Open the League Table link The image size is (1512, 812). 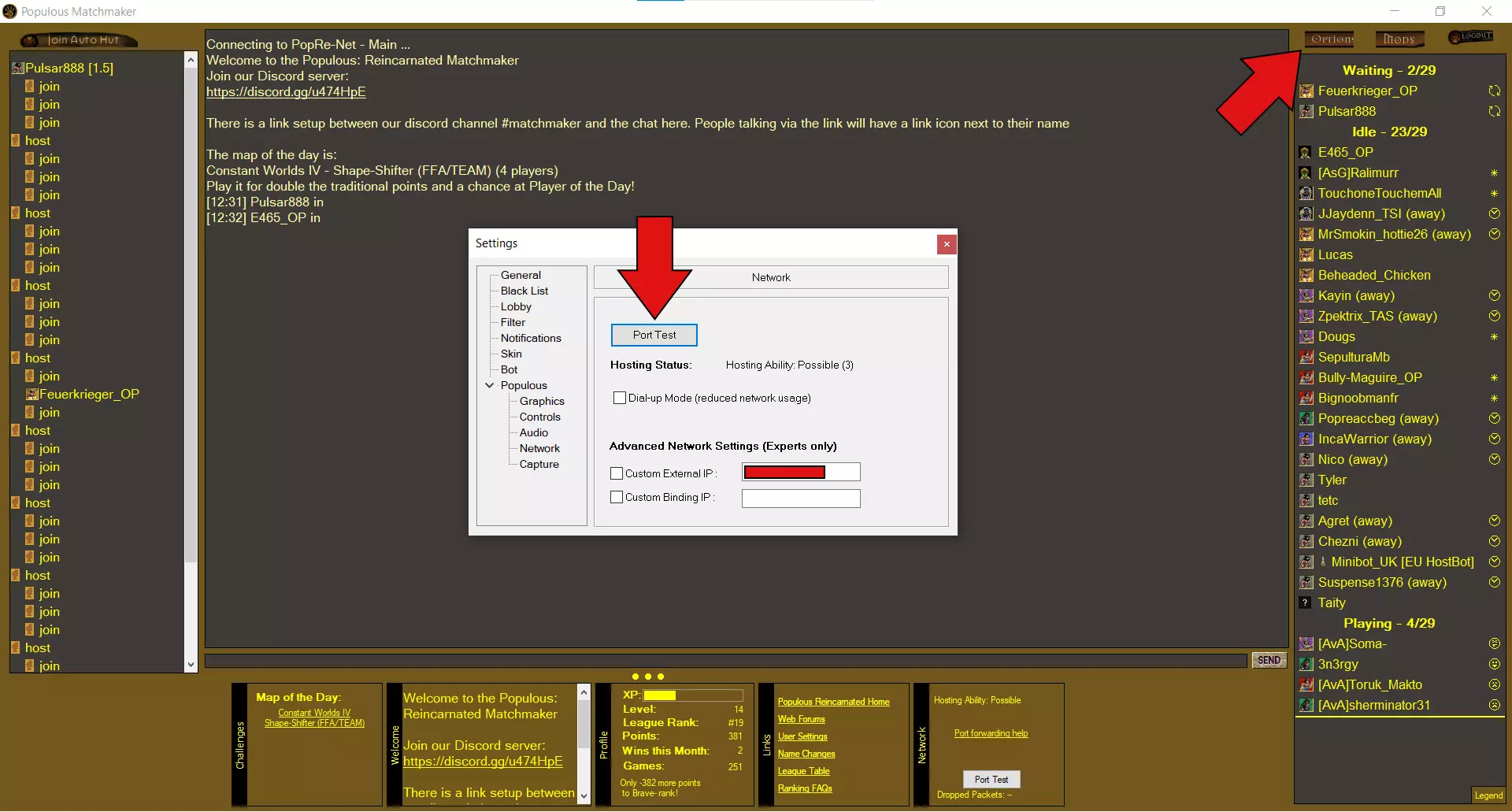(x=804, y=772)
